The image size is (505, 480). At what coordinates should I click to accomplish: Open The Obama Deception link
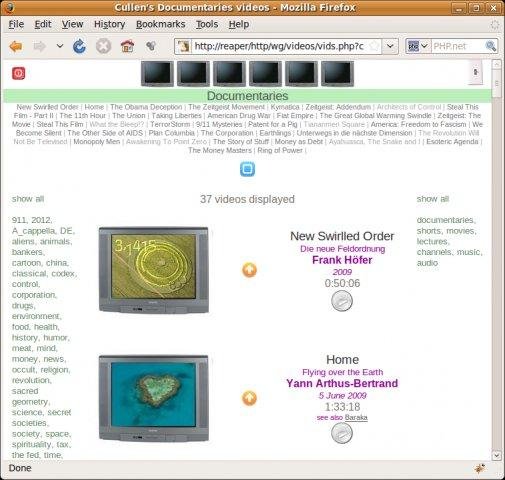click(x=146, y=107)
